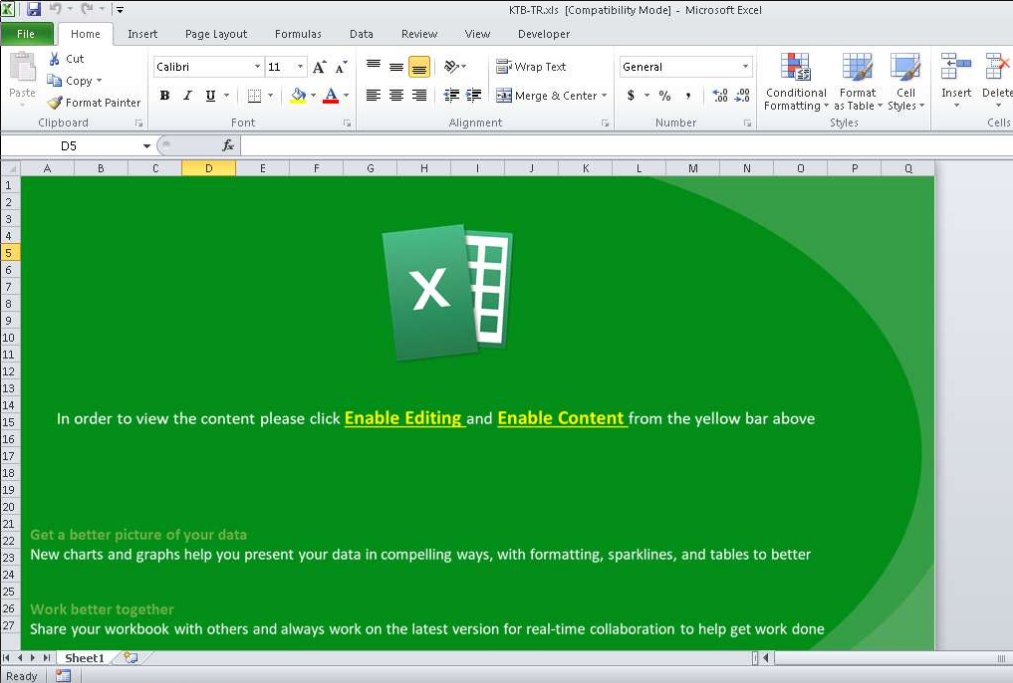The width and height of the screenshot is (1013, 683).
Task: Click the Name Box showing D5
Action: 68,146
